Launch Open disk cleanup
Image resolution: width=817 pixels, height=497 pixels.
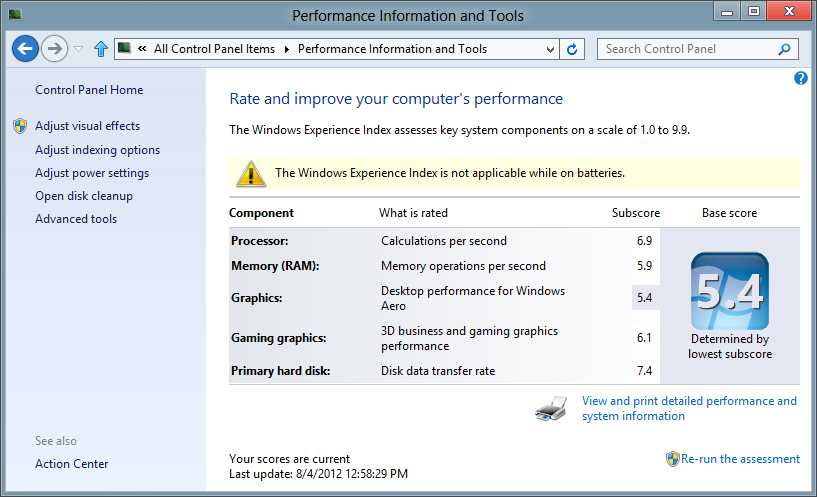click(x=84, y=196)
